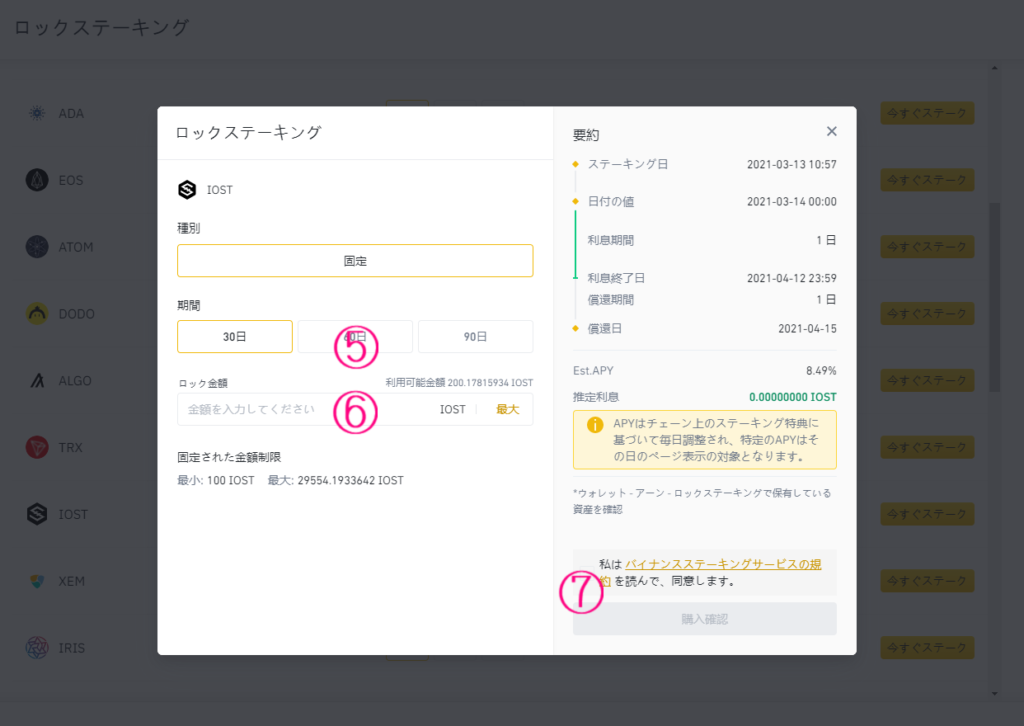Choose the 30日 period option
The image size is (1024, 726).
pos(235,336)
